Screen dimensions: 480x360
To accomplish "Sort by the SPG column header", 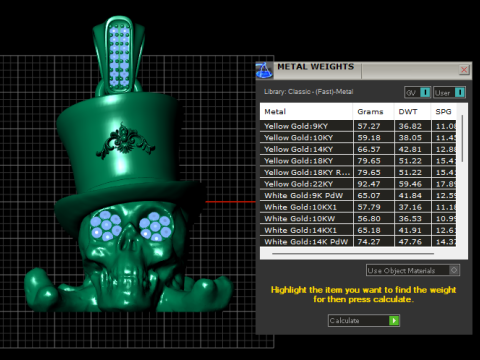I will pyautogui.click(x=444, y=112).
